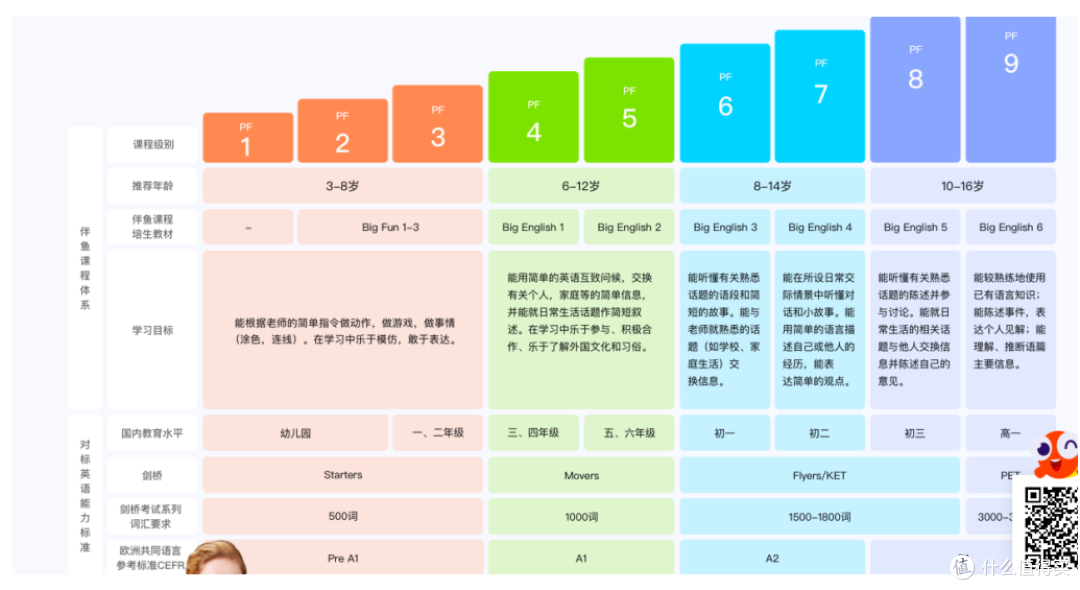The image size is (1080, 590).
Task: Click the Big English 4 cell
Action: pyautogui.click(x=820, y=227)
